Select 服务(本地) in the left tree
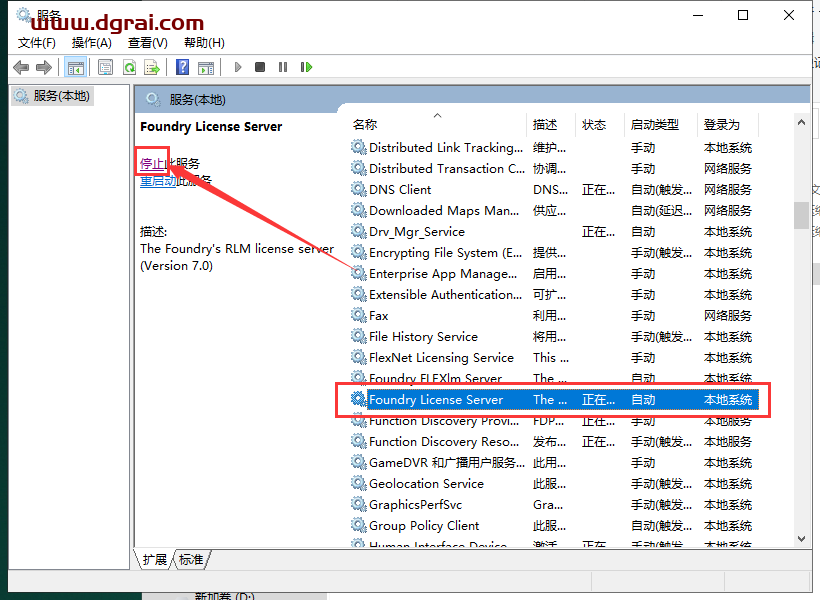The image size is (820, 600). pyautogui.click(x=61, y=96)
